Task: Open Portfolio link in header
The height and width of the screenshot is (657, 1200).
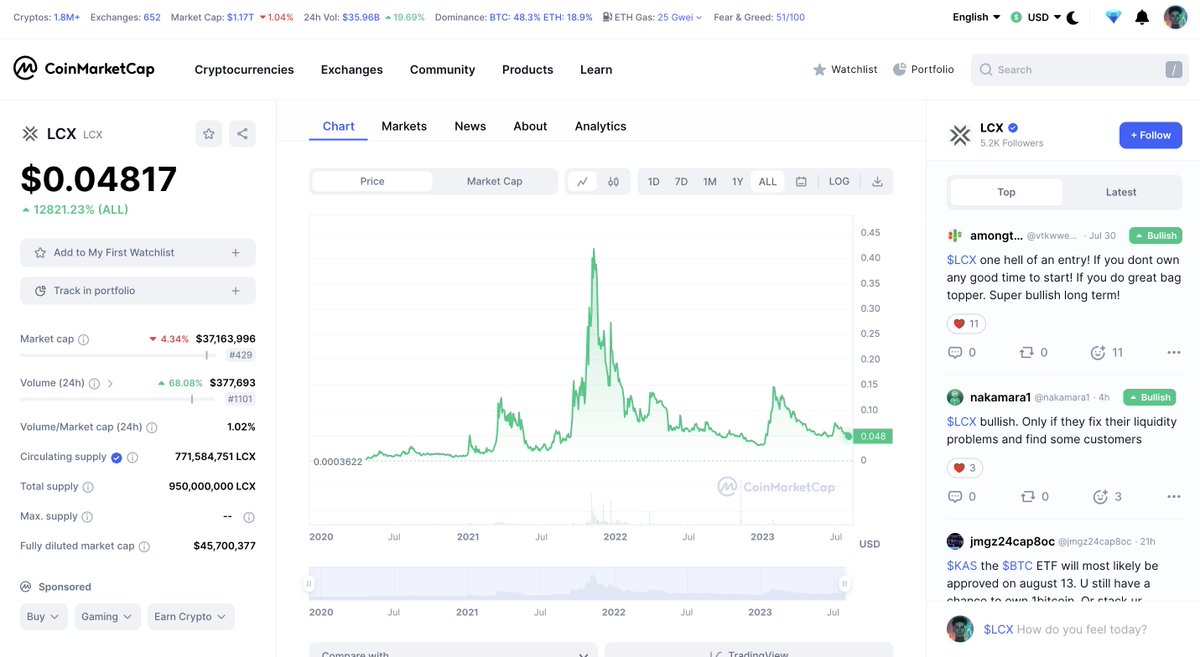Action: tap(923, 69)
